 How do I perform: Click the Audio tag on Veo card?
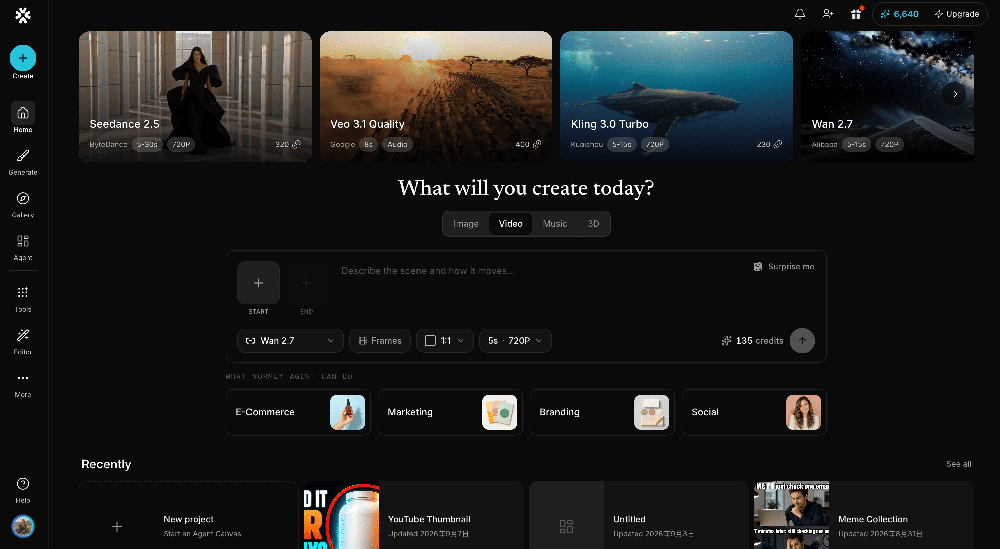pos(397,145)
